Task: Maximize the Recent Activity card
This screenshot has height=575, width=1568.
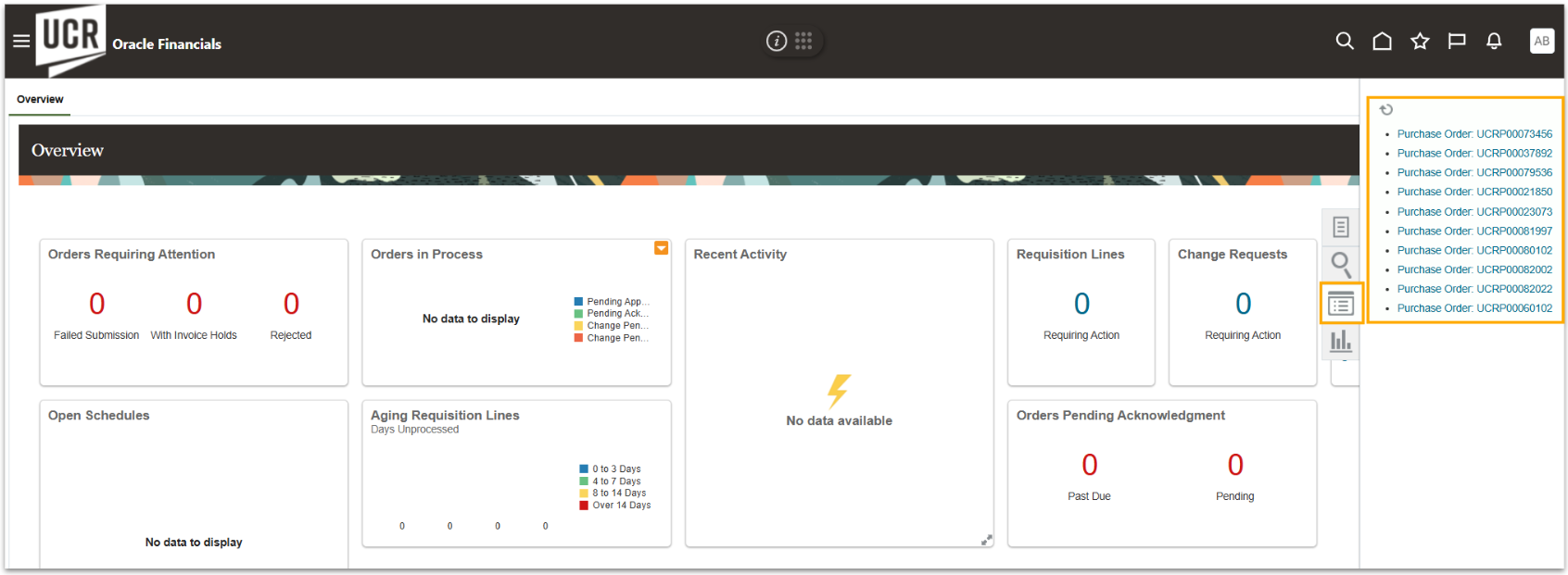Action: point(986,540)
